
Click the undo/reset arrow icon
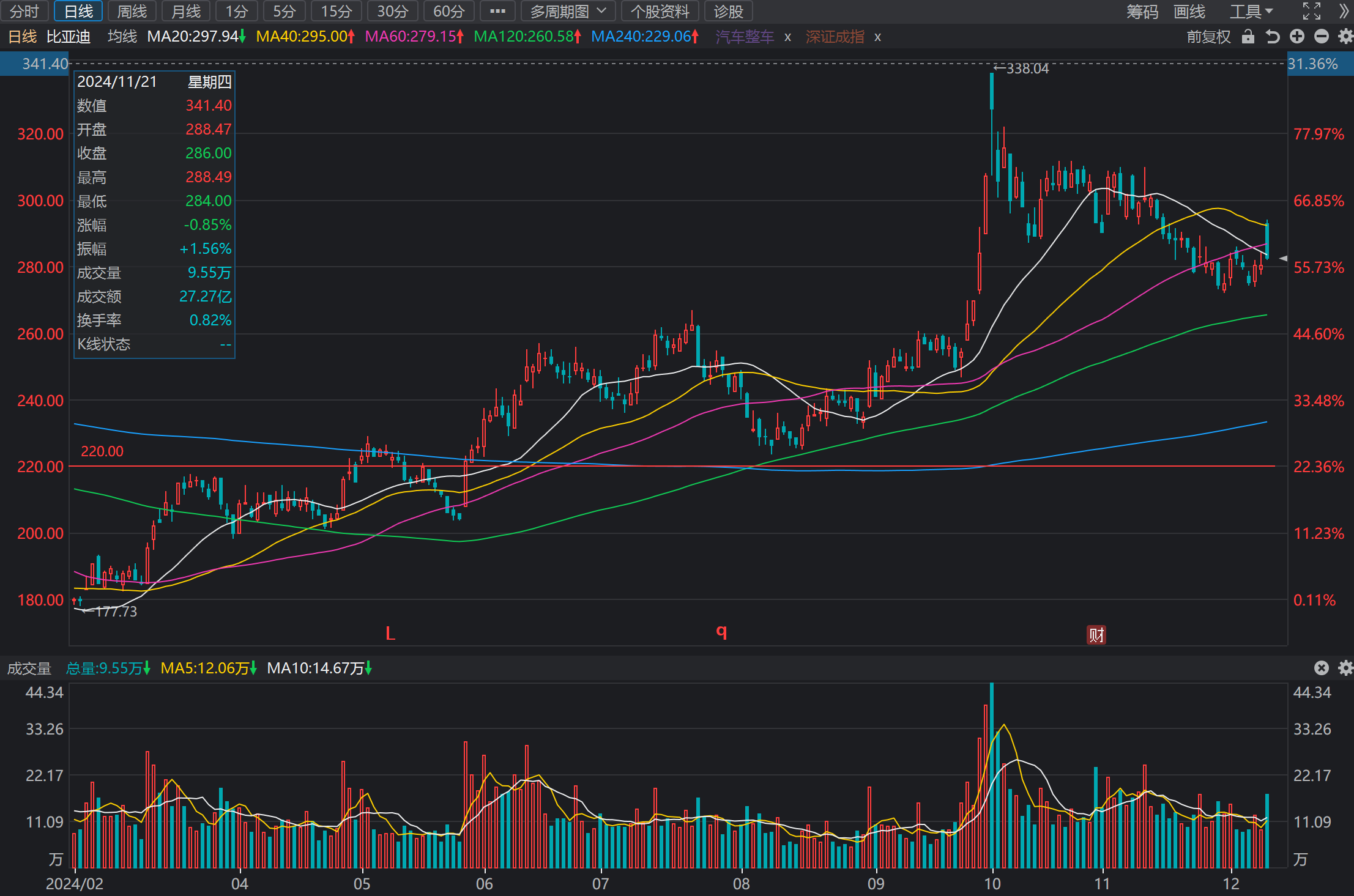point(1273,37)
